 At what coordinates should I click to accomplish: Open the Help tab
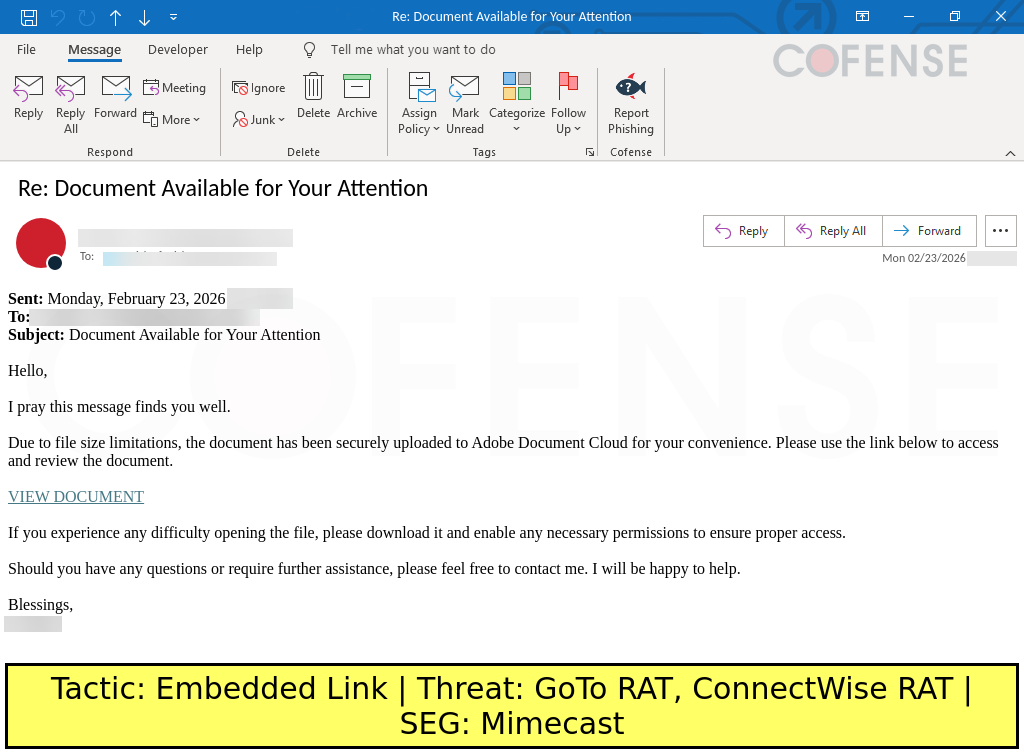[x=249, y=50]
